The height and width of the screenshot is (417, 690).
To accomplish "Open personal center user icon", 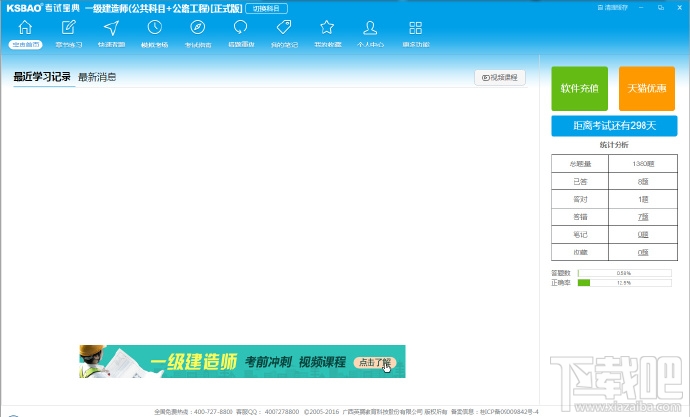I will (x=370, y=28).
